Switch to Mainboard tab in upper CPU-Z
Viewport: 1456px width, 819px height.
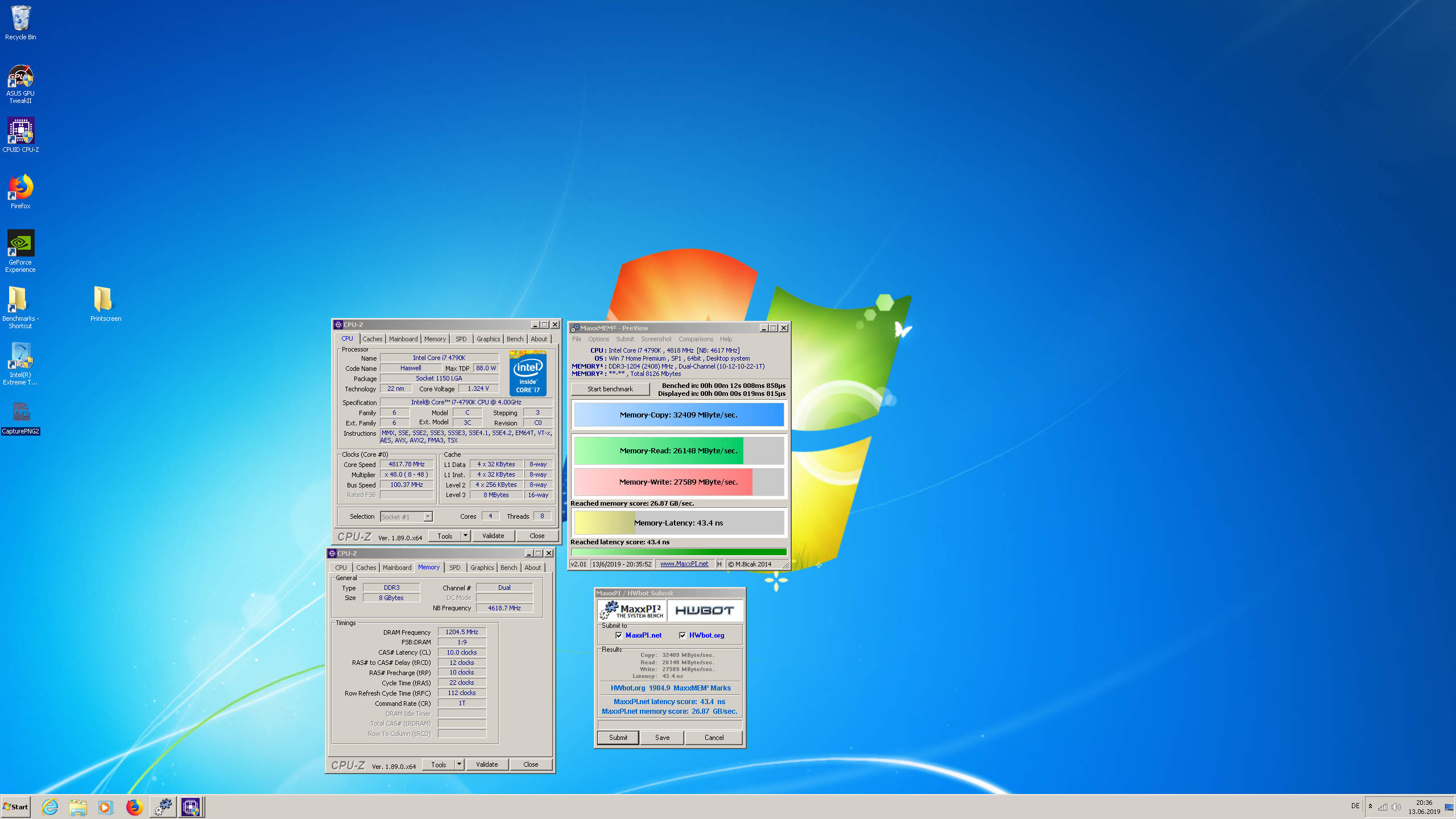[403, 339]
